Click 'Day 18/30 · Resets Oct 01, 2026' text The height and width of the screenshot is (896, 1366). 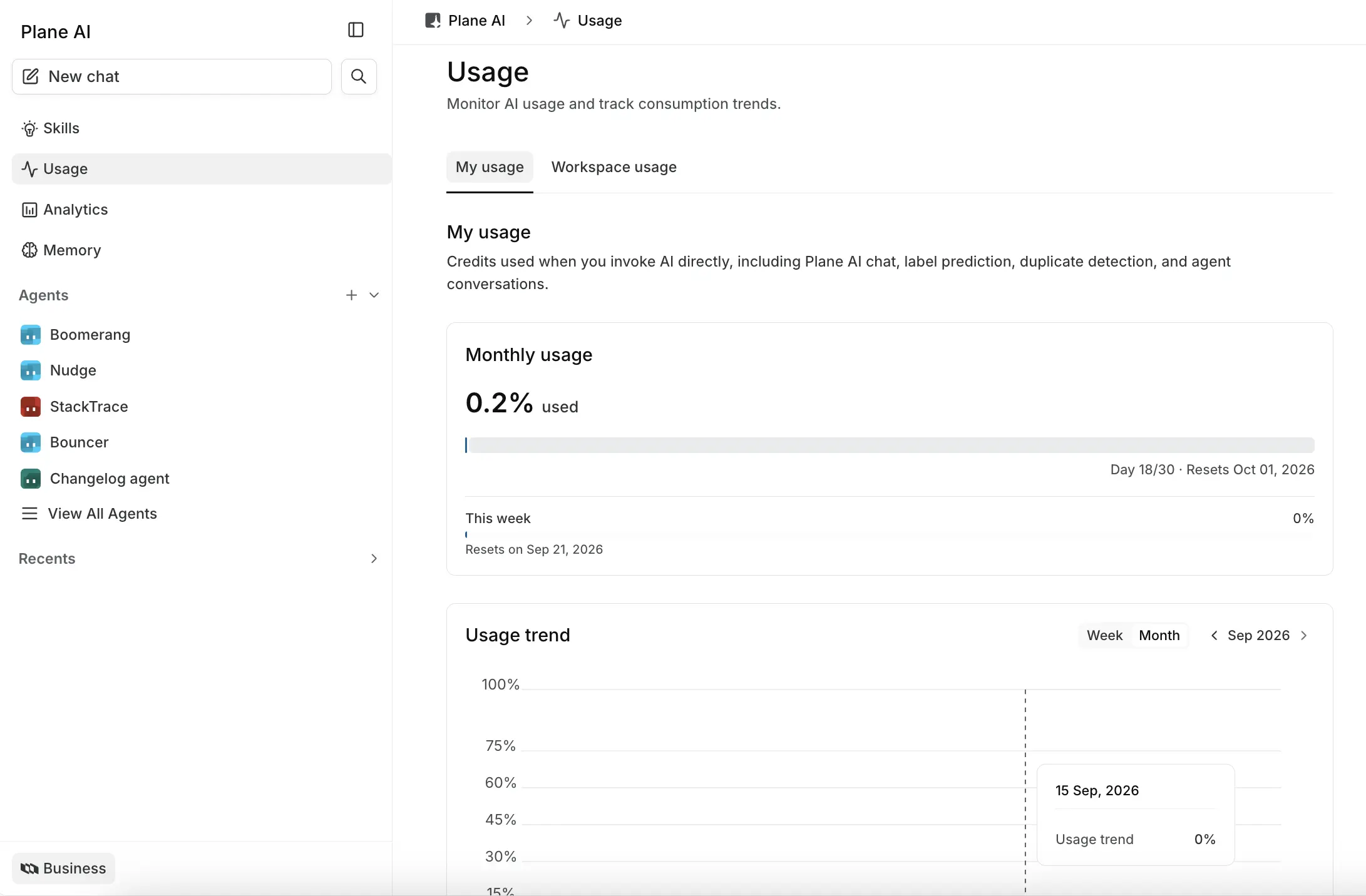(1212, 470)
